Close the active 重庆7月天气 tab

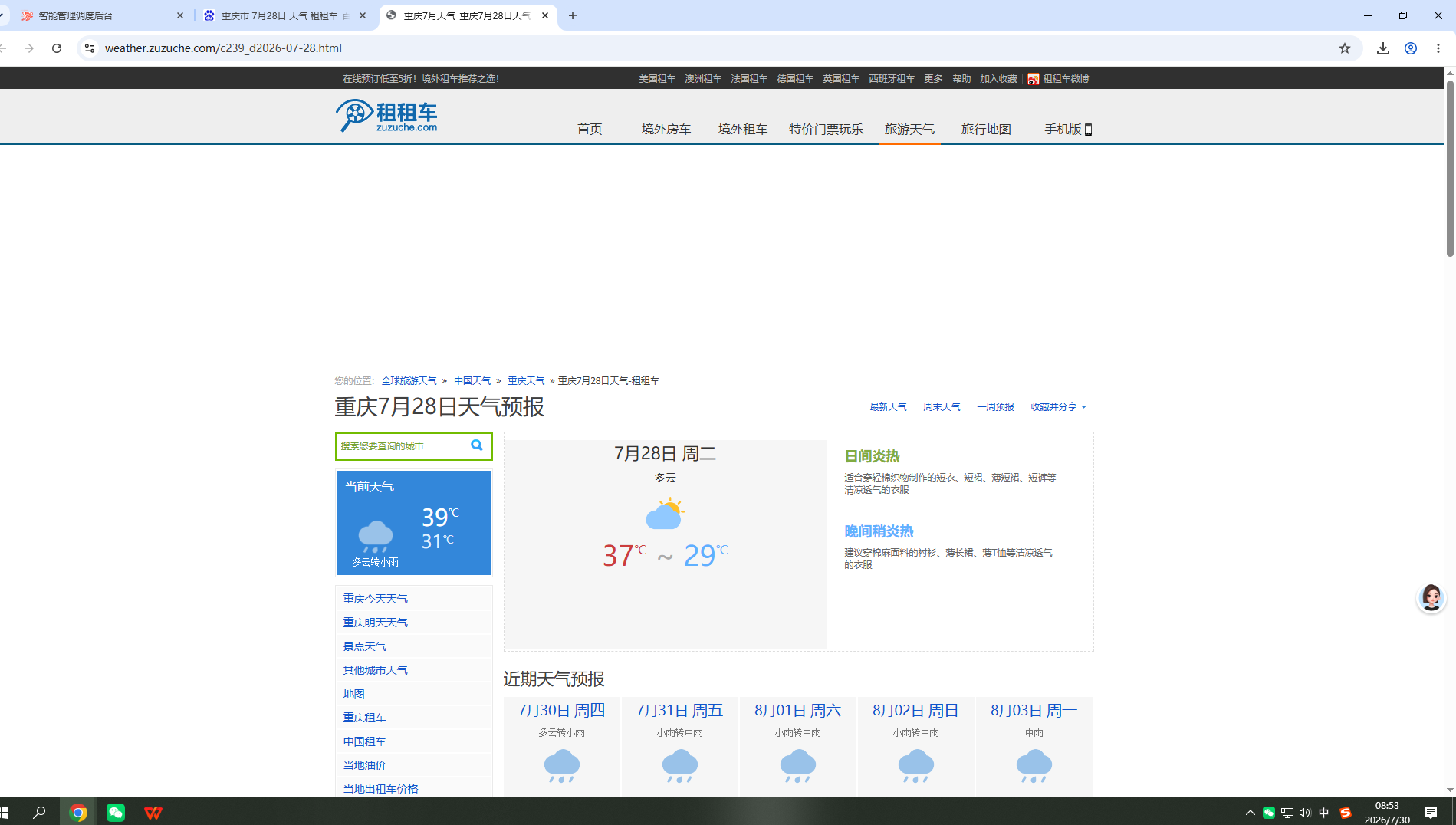545,15
